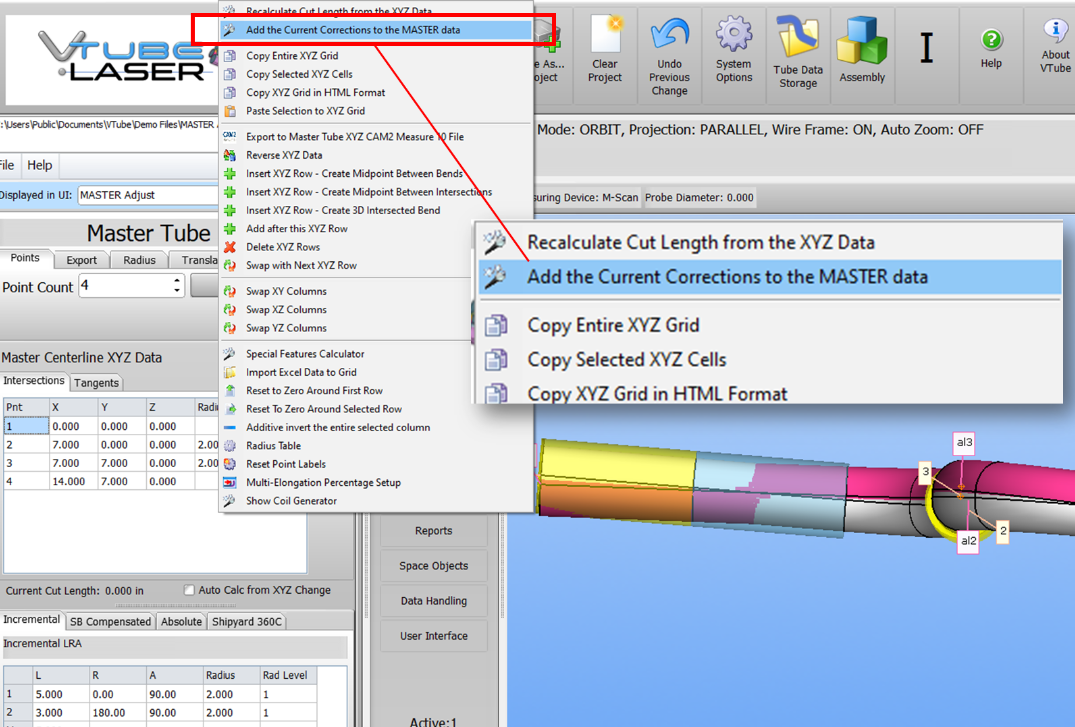Click the minus icon for Additive invert the entire selected column
Viewport: 1075px width, 727px height.
tap(230, 427)
